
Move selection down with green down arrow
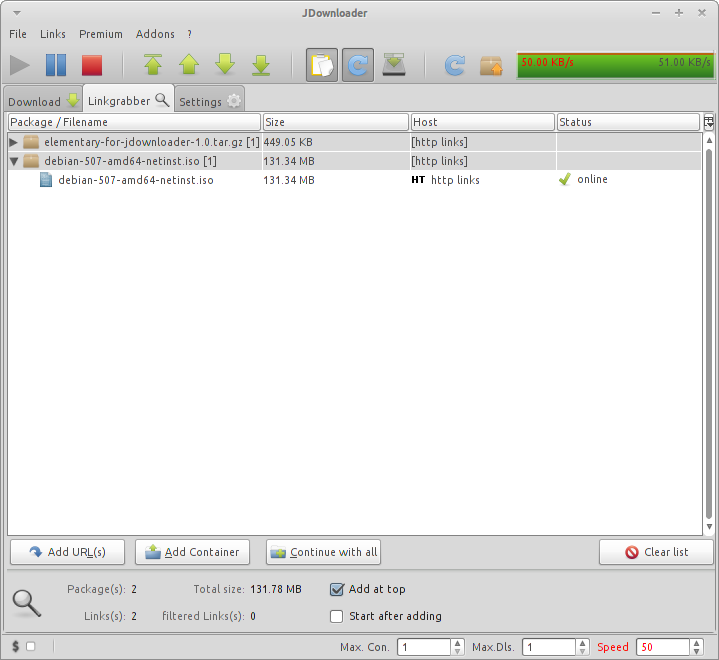click(x=225, y=65)
